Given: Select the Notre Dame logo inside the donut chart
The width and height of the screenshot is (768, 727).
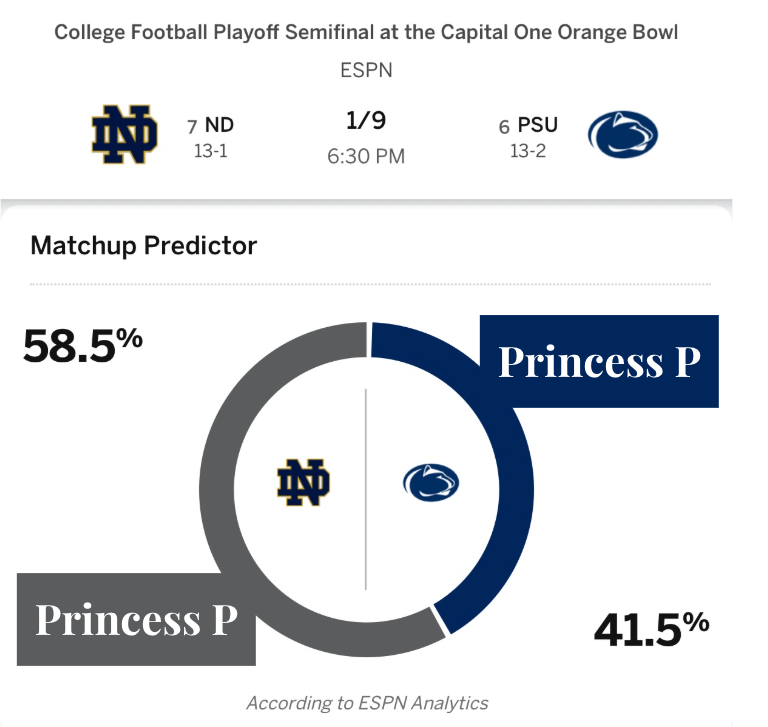Looking at the screenshot, I should 303,484.
